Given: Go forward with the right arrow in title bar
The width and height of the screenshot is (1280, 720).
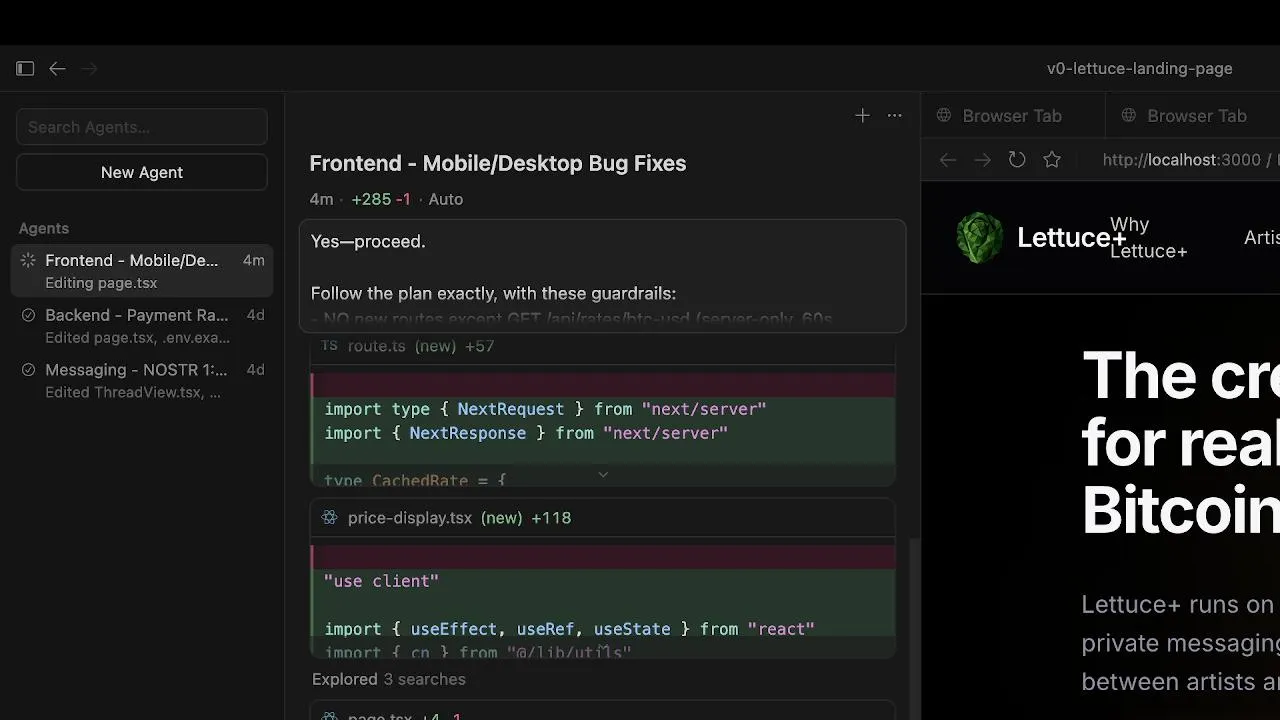Looking at the screenshot, I should pos(90,68).
